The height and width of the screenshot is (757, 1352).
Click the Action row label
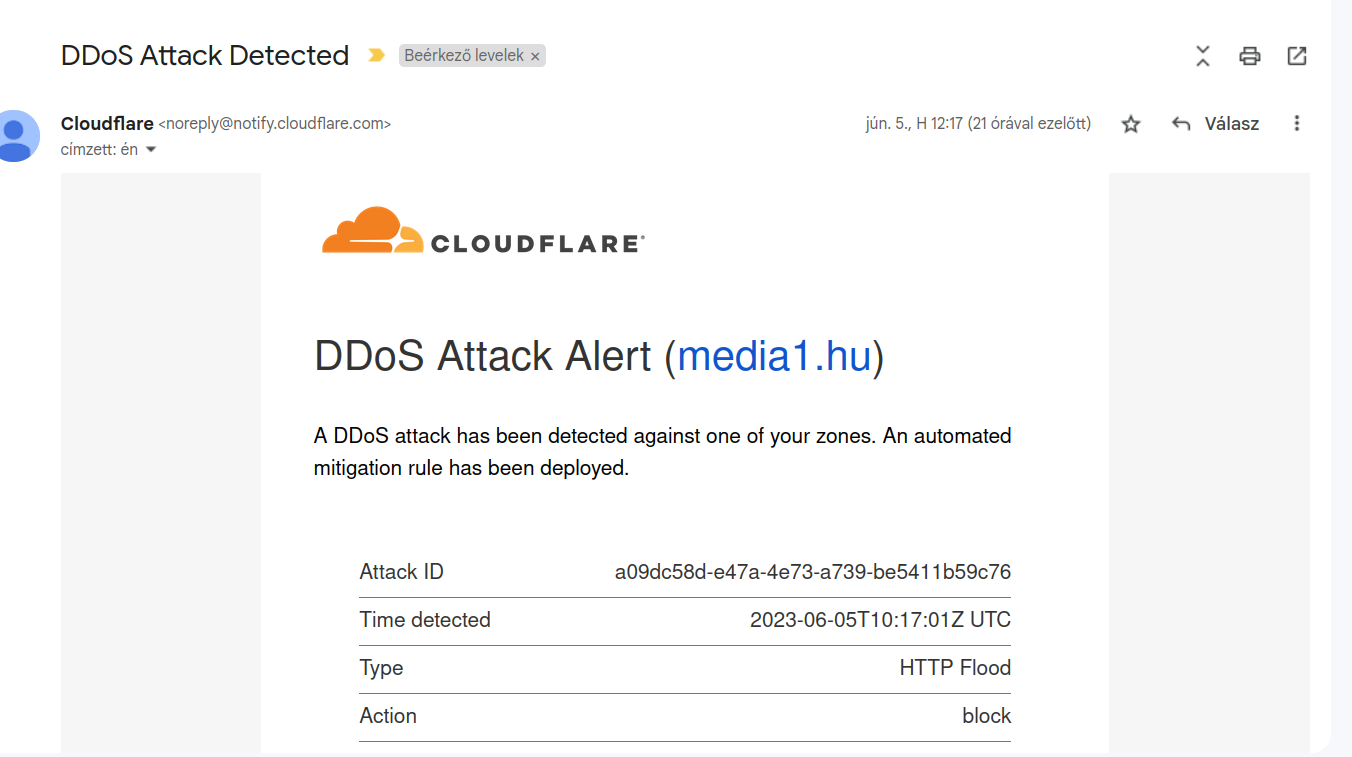click(x=388, y=716)
